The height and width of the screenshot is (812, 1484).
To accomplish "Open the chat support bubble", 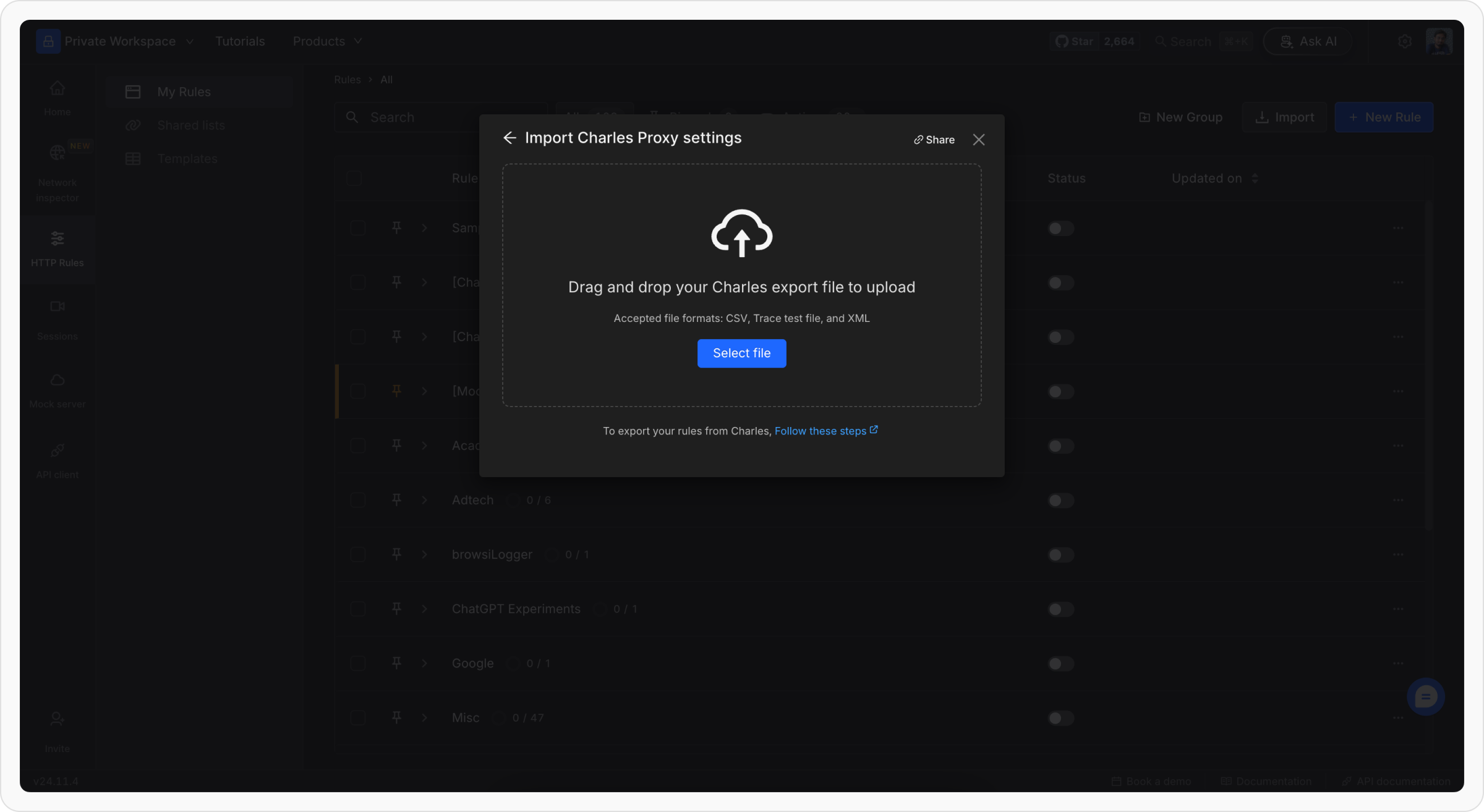I will pos(1425,697).
